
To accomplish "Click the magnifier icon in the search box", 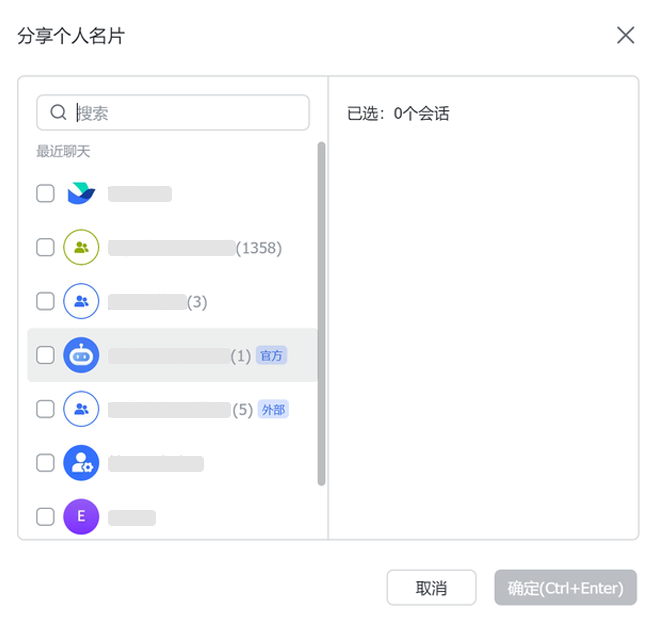I will click(x=58, y=112).
